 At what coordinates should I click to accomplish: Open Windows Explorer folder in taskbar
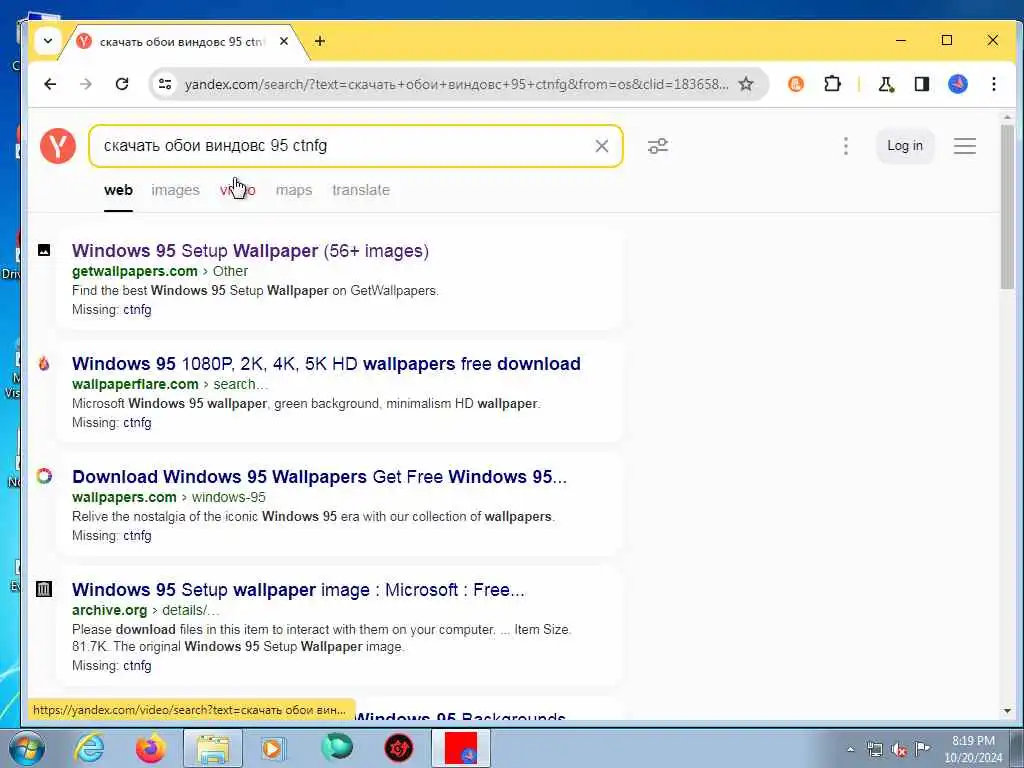click(213, 748)
